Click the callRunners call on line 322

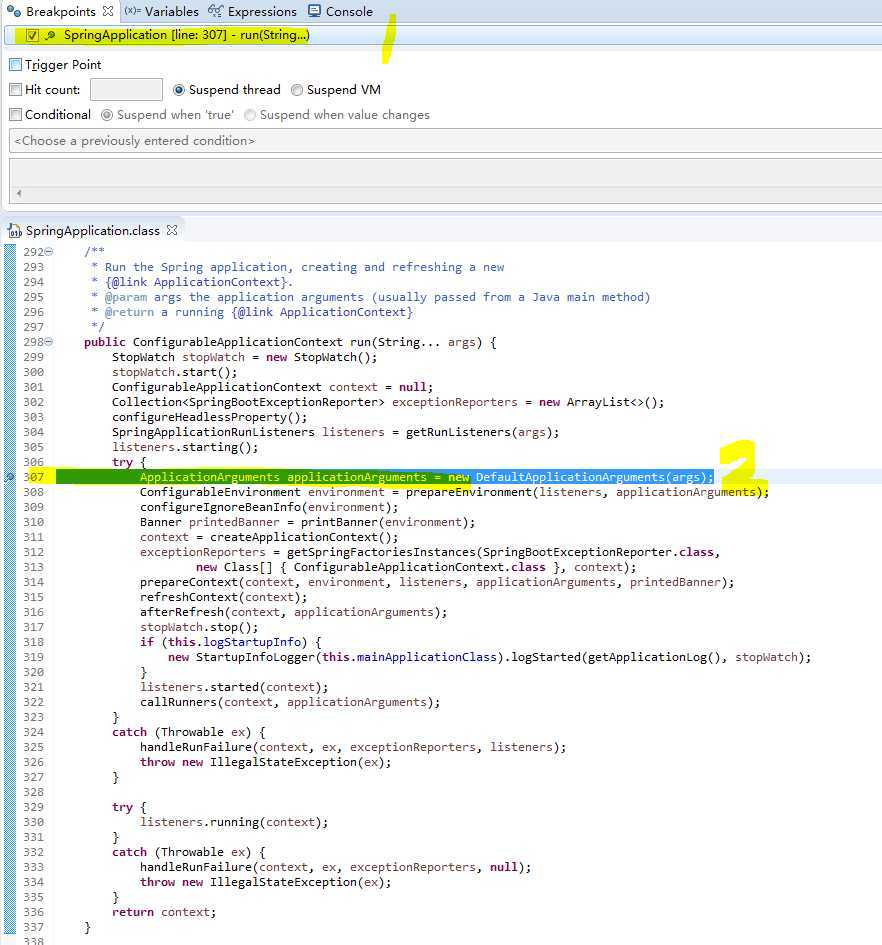(290, 702)
